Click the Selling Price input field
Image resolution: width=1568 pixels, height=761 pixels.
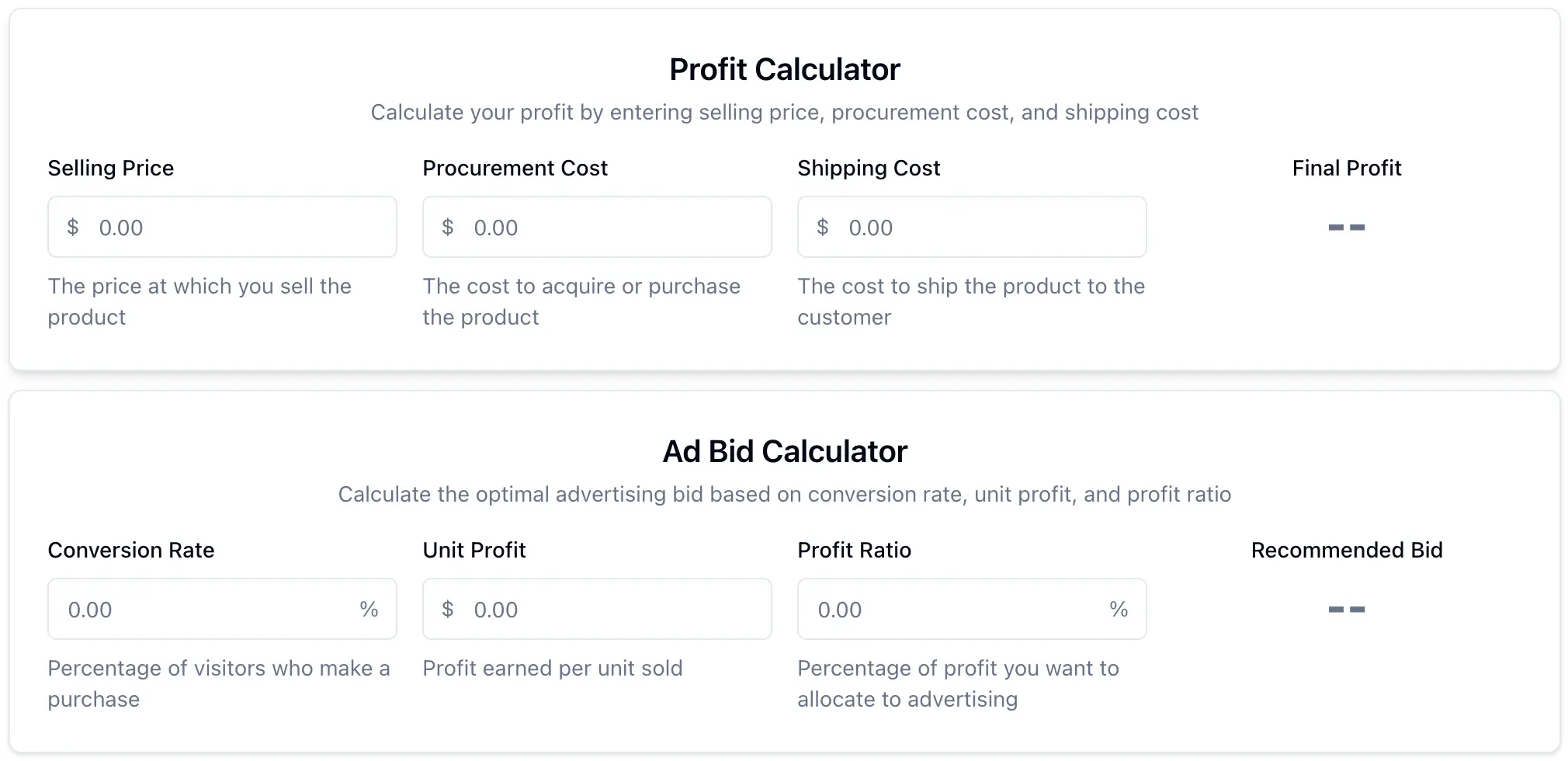click(222, 227)
